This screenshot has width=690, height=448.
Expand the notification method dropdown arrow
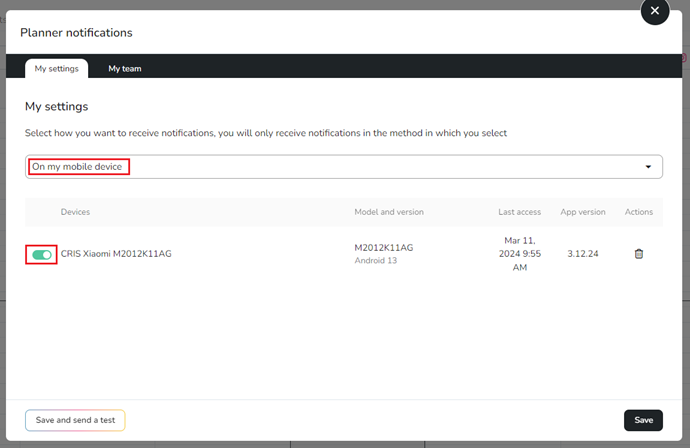(648, 167)
